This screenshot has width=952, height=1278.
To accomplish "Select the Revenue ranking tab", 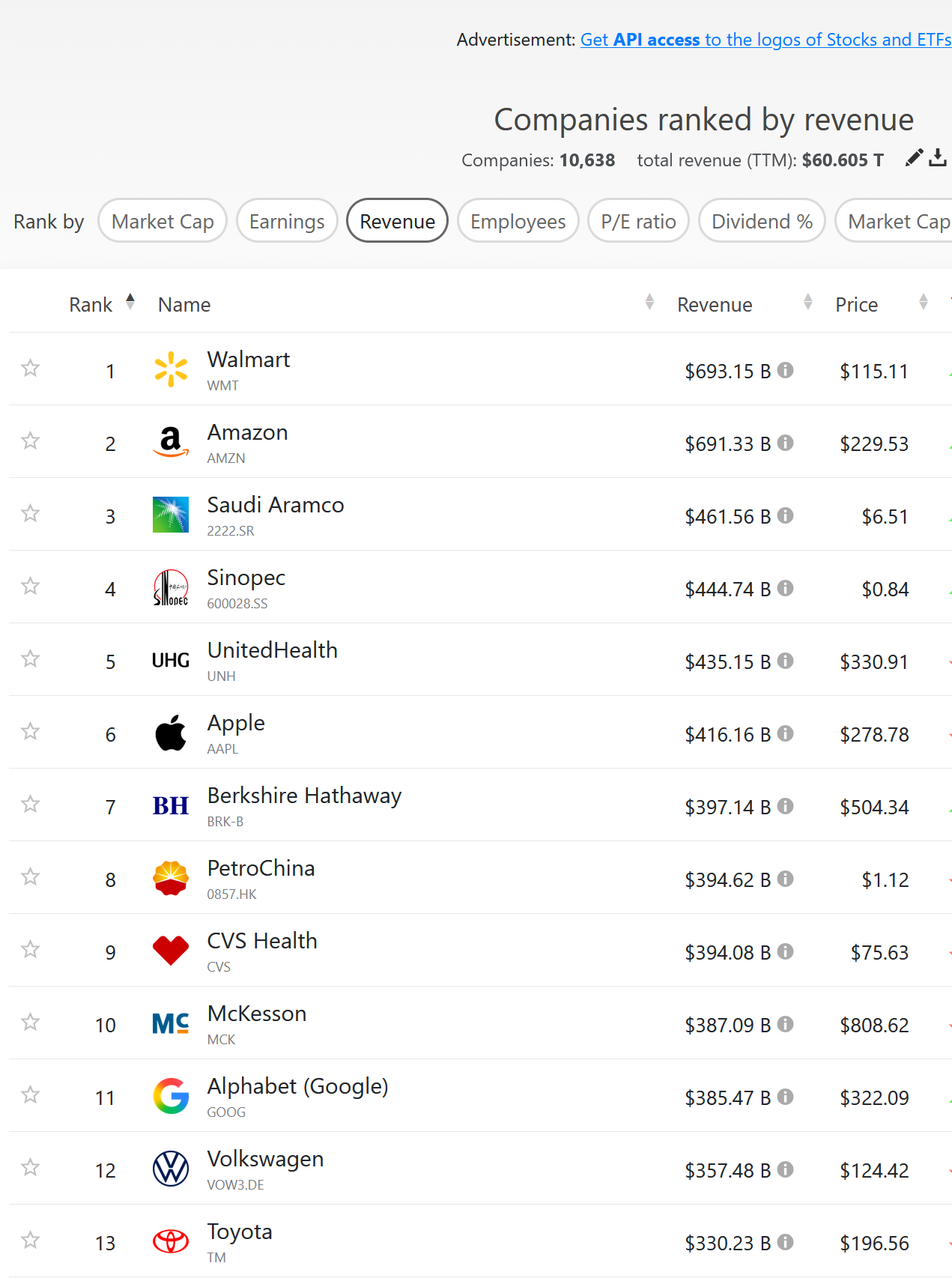I will 397,221.
